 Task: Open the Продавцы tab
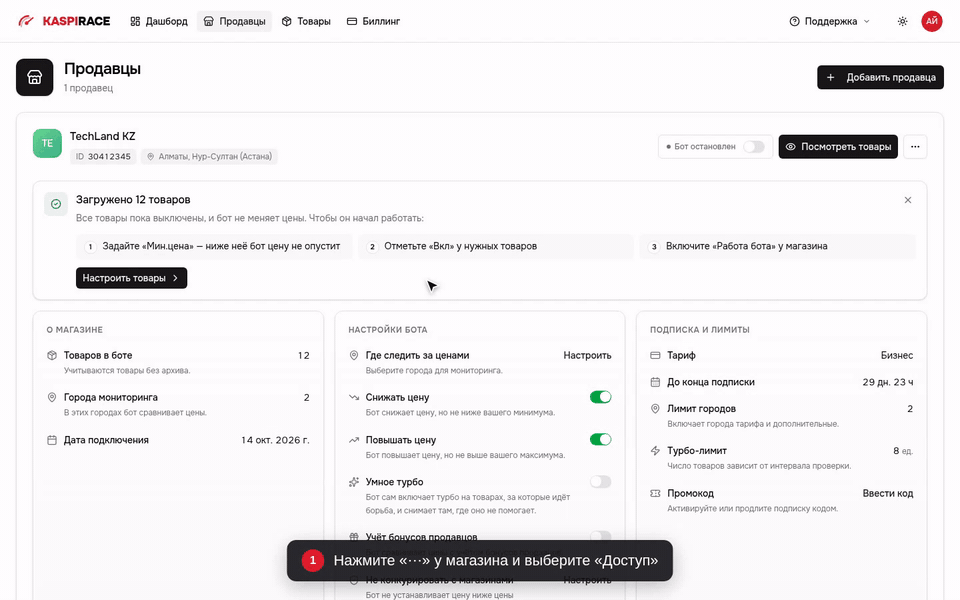click(x=234, y=21)
